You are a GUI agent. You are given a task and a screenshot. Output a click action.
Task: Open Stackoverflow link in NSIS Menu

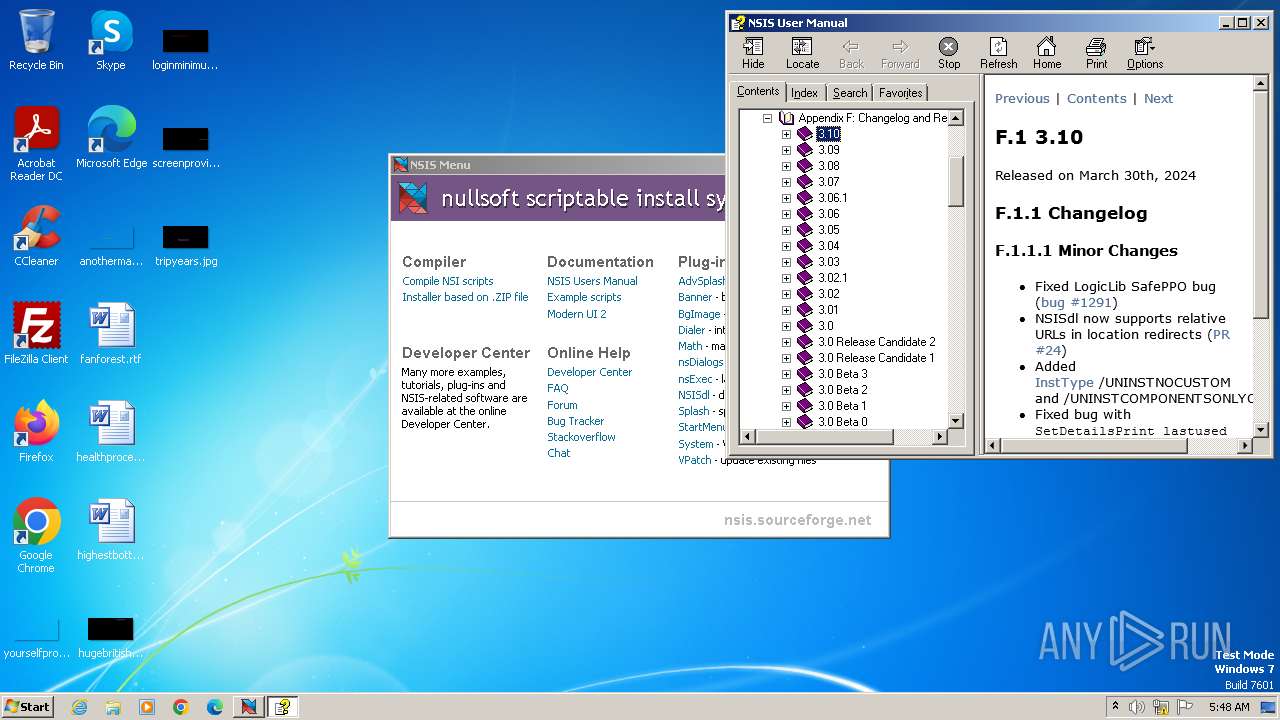click(x=581, y=437)
